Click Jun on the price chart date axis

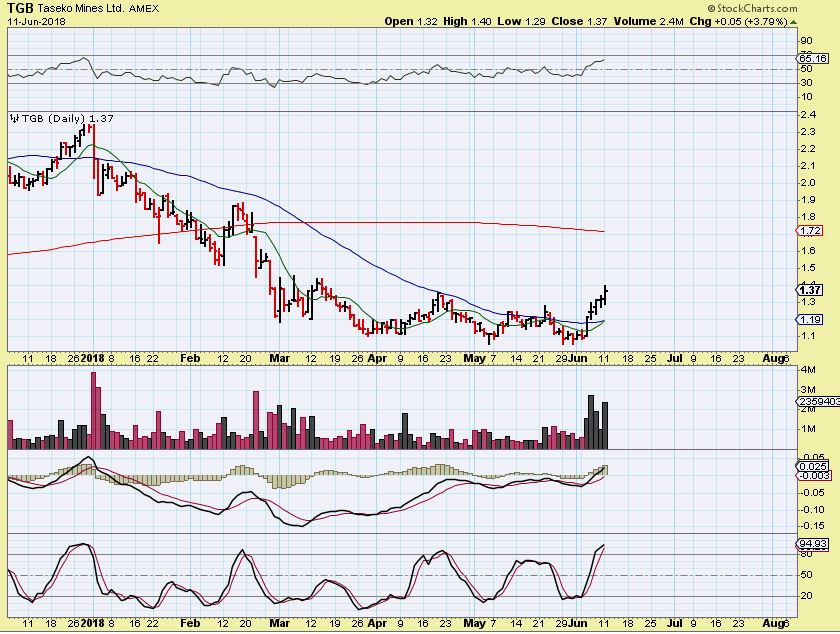pyautogui.click(x=578, y=359)
